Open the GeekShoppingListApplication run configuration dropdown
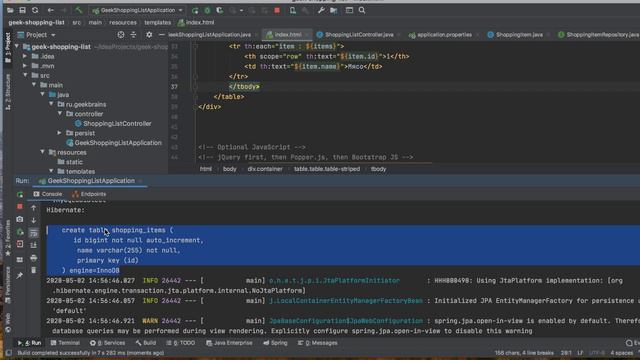The image size is (640, 360). (138, 10)
